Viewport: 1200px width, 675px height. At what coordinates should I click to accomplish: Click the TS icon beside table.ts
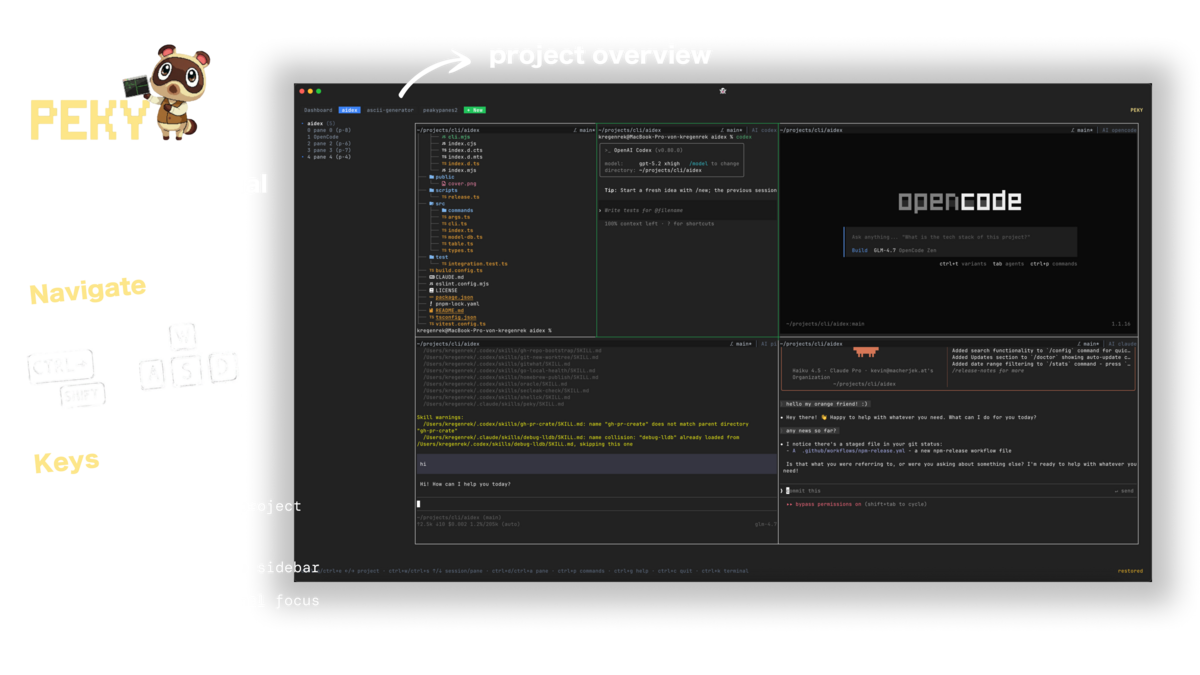444,244
